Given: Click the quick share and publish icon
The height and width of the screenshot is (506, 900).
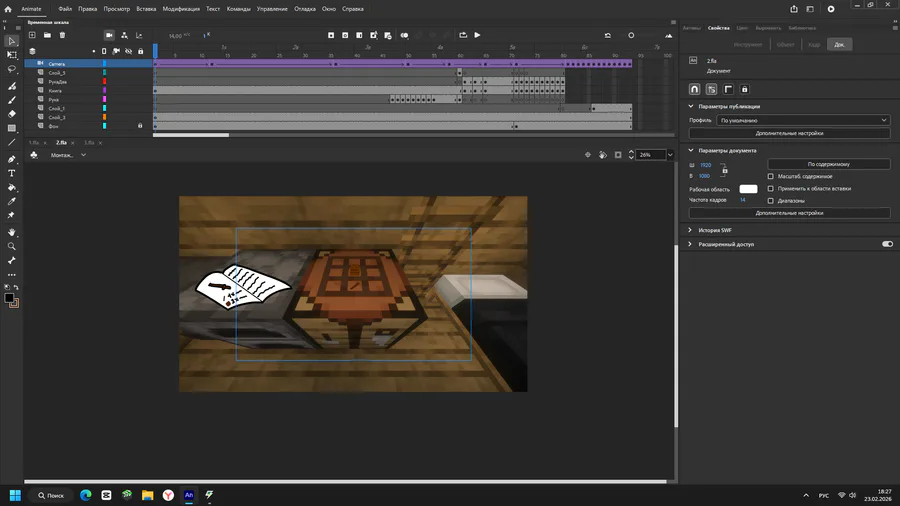Looking at the screenshot, I should click(794, 9).
